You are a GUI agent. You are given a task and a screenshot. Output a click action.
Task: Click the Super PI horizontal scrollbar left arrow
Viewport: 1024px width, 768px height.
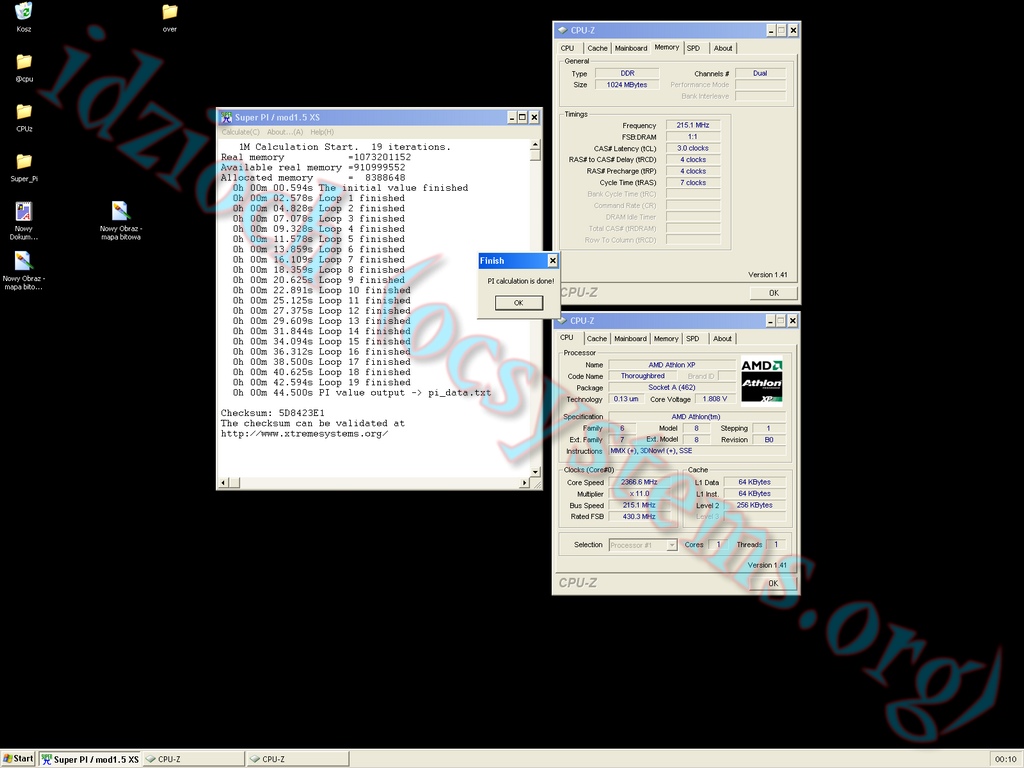pos(223,483)
